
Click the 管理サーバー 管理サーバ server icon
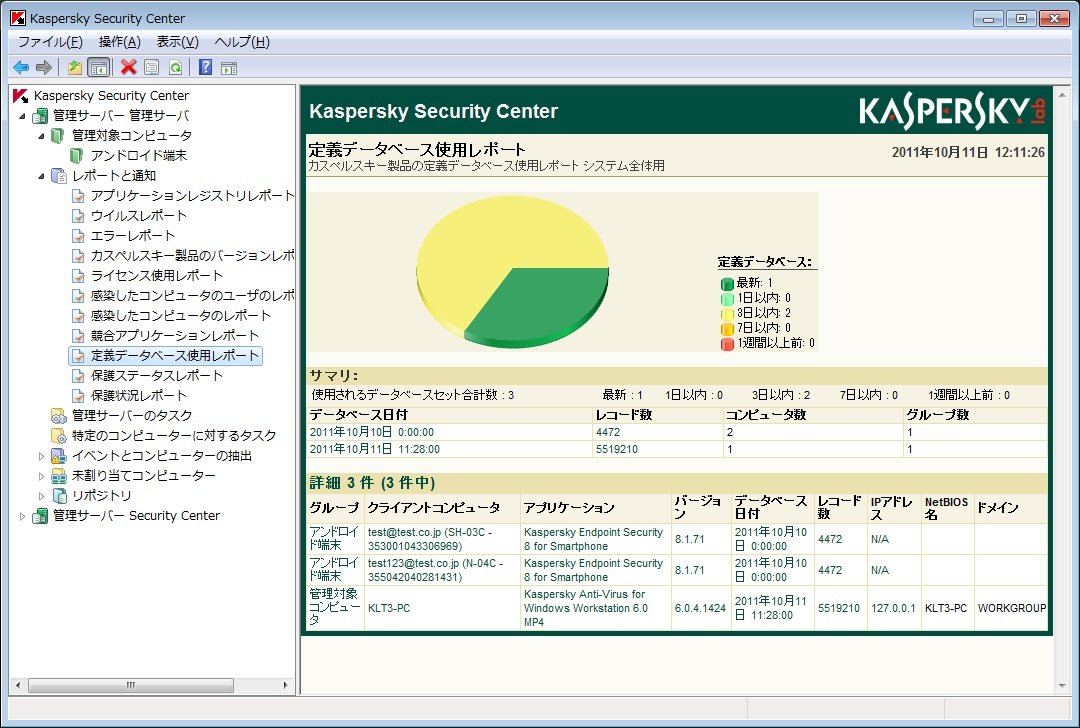(x=41, y=116)
